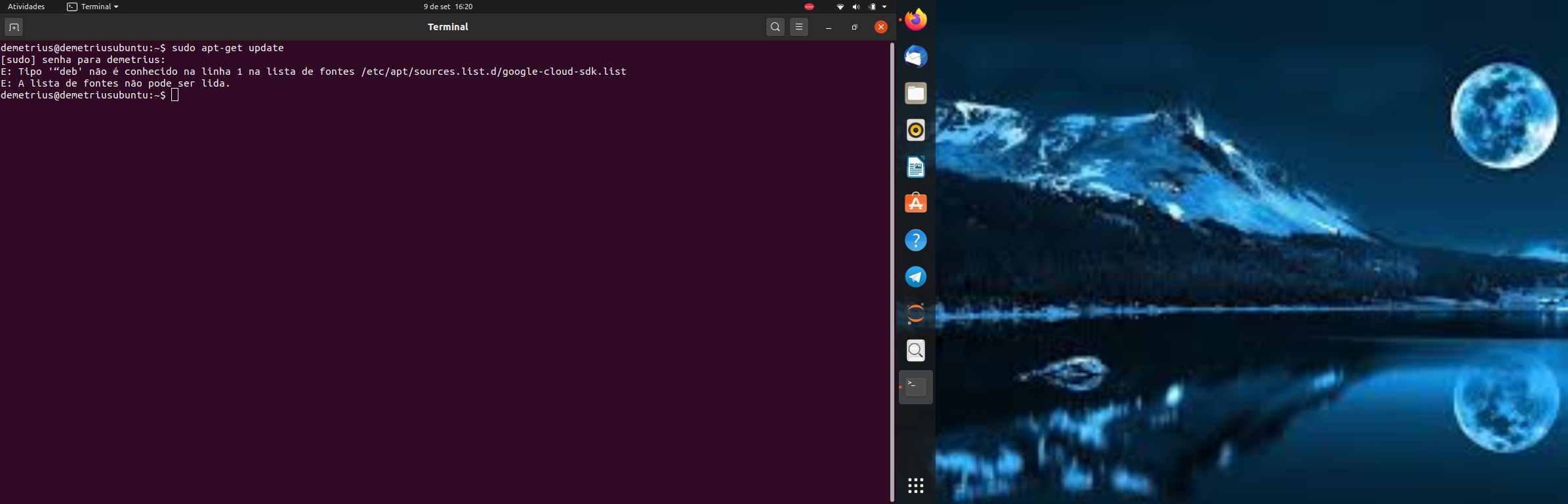Image resolution: width=1568 pixels, height=504 pixels.
Task: Open the Help icon in dock
Action: coord(916,240)
